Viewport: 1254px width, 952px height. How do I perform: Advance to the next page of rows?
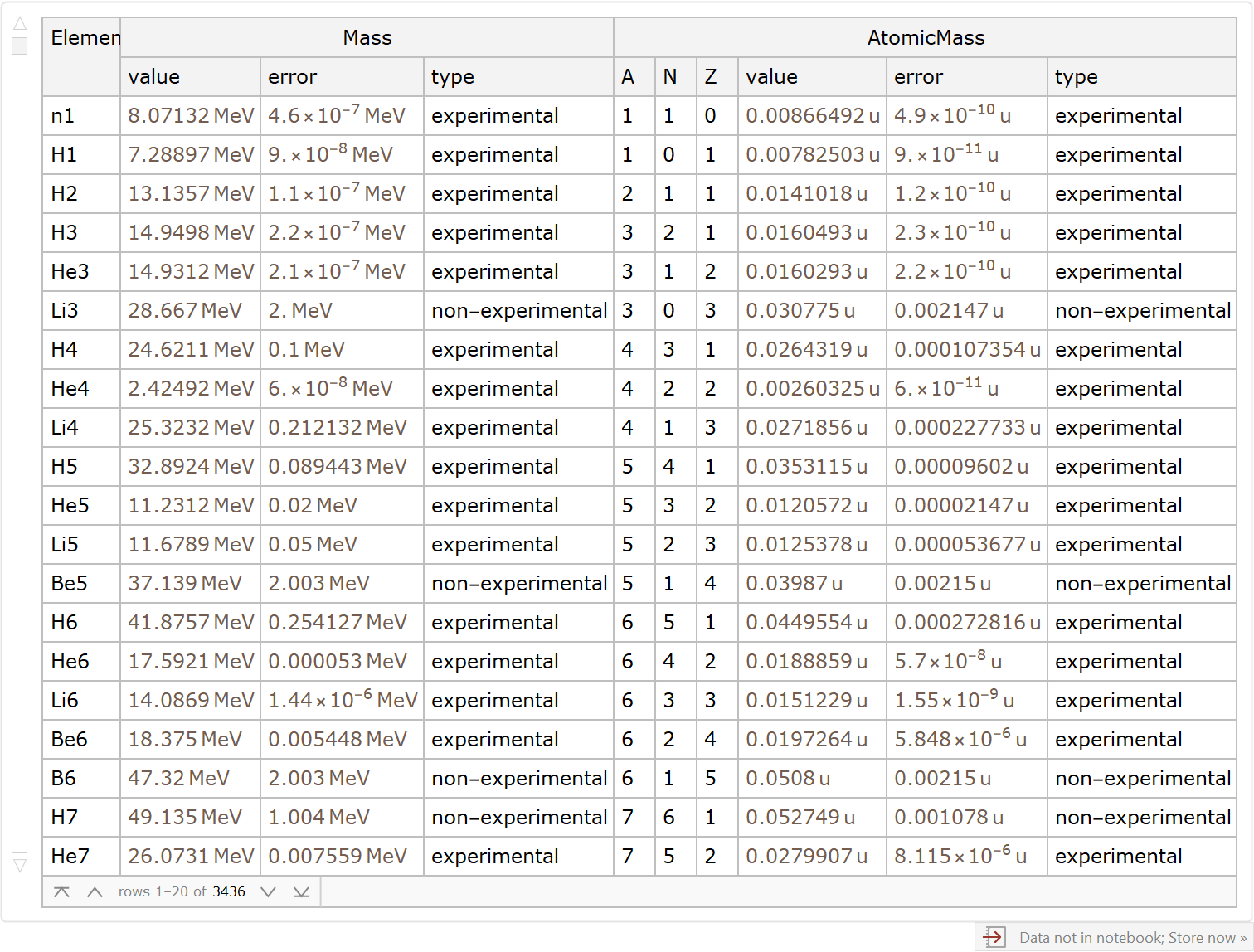point(268,892)
